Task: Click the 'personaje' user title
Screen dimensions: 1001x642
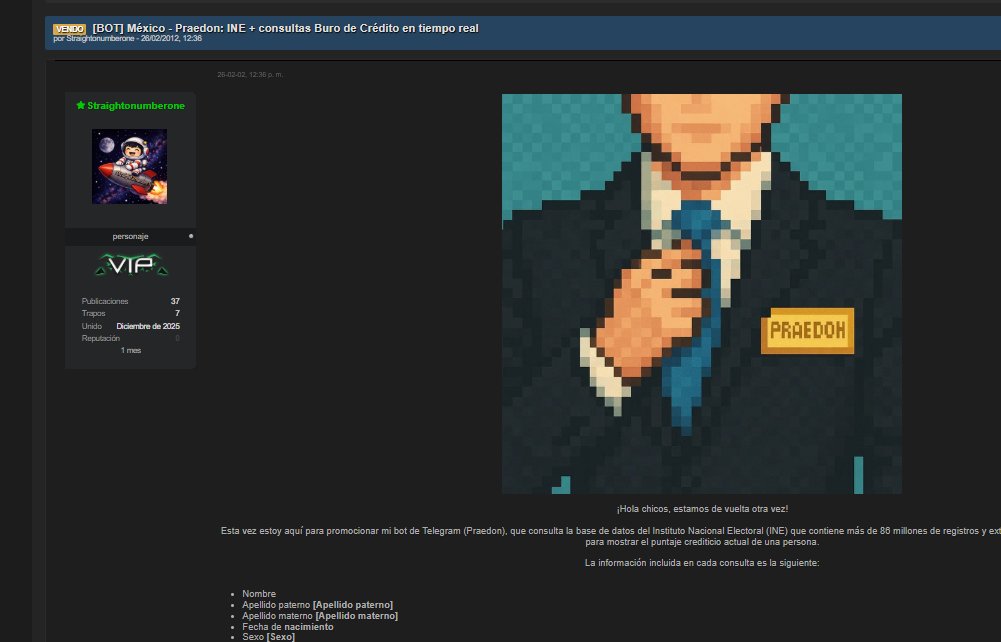Action: (x=130, y=236)
